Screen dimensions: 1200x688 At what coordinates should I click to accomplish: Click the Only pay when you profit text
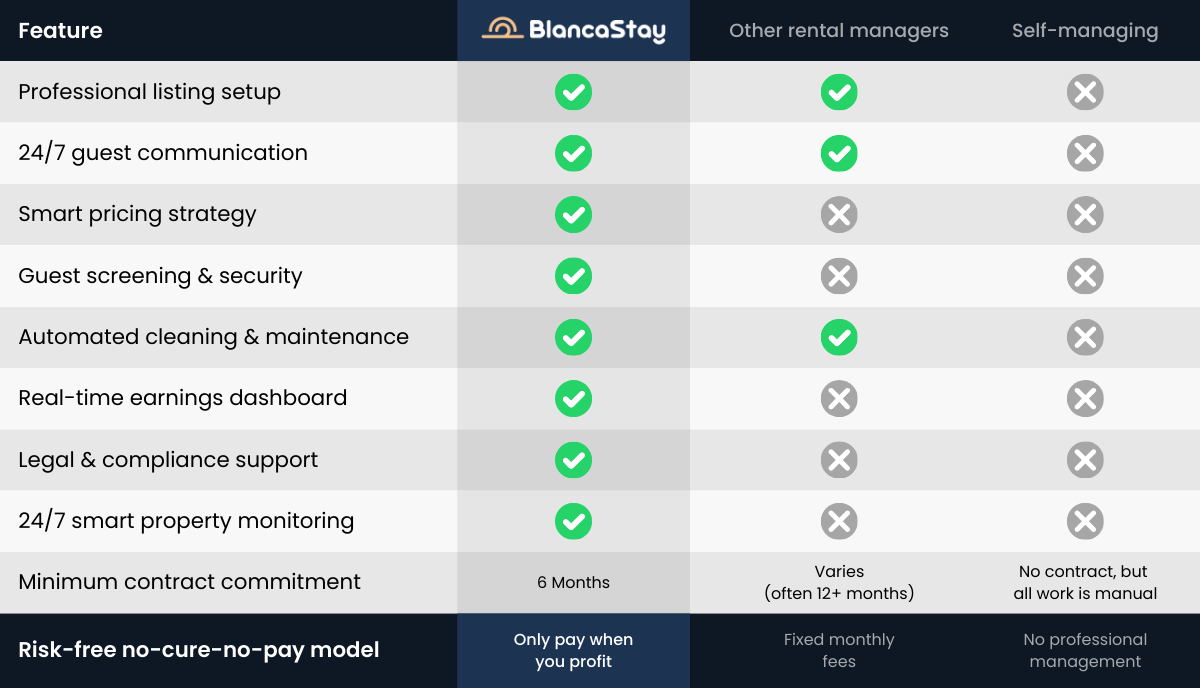573,651
